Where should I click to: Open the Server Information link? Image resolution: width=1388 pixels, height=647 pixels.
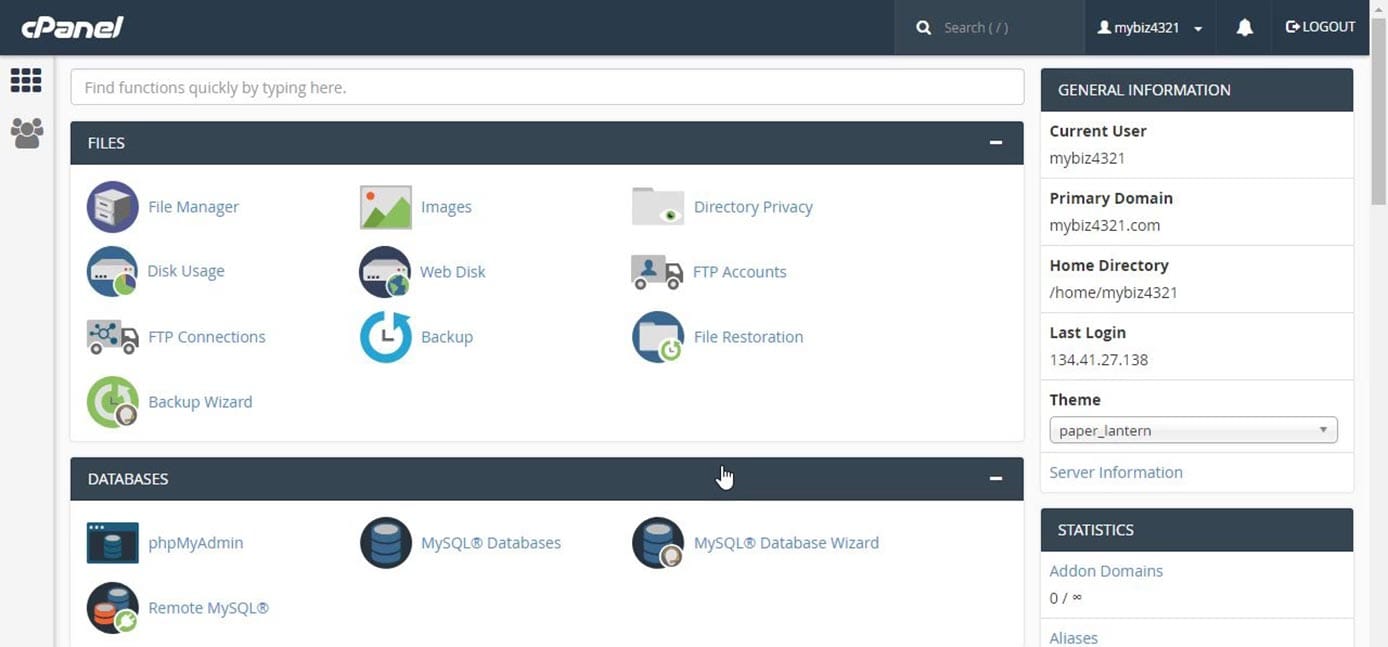coord(1116,472)
